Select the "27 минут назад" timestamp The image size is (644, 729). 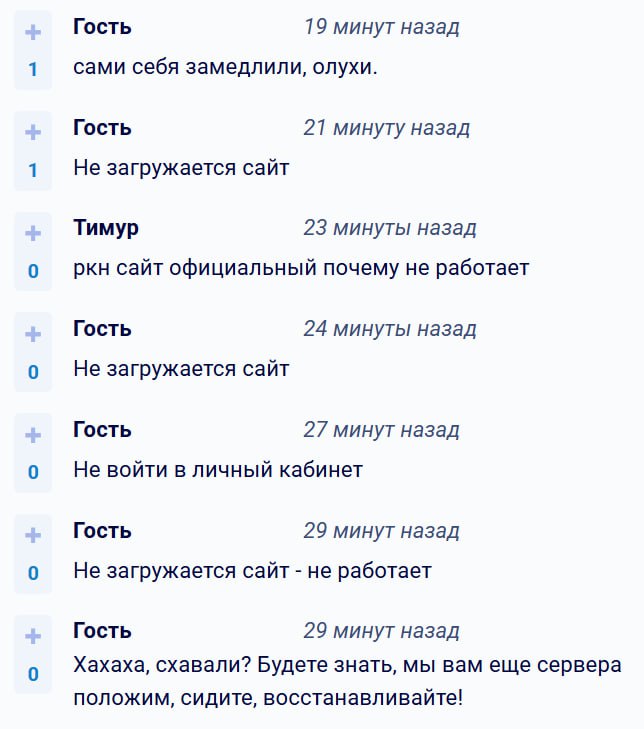coord(381,430)
